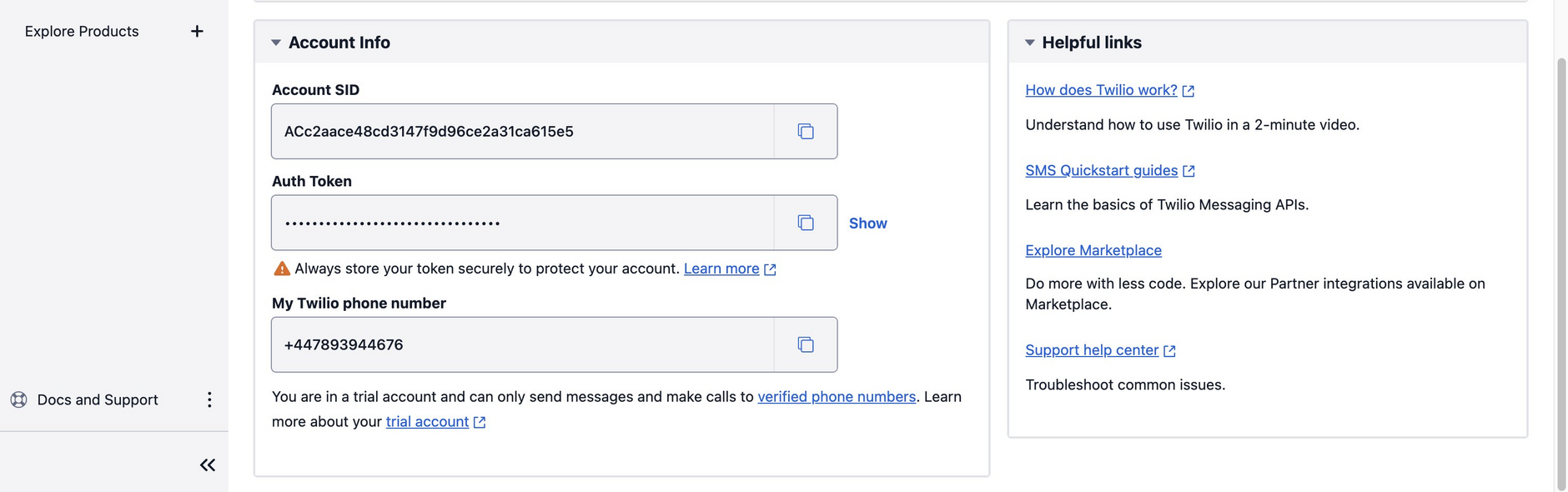Viewport: 1568px width, 492px height.
Task: Click the Auth Token label
Action: (x=312, y=181)
